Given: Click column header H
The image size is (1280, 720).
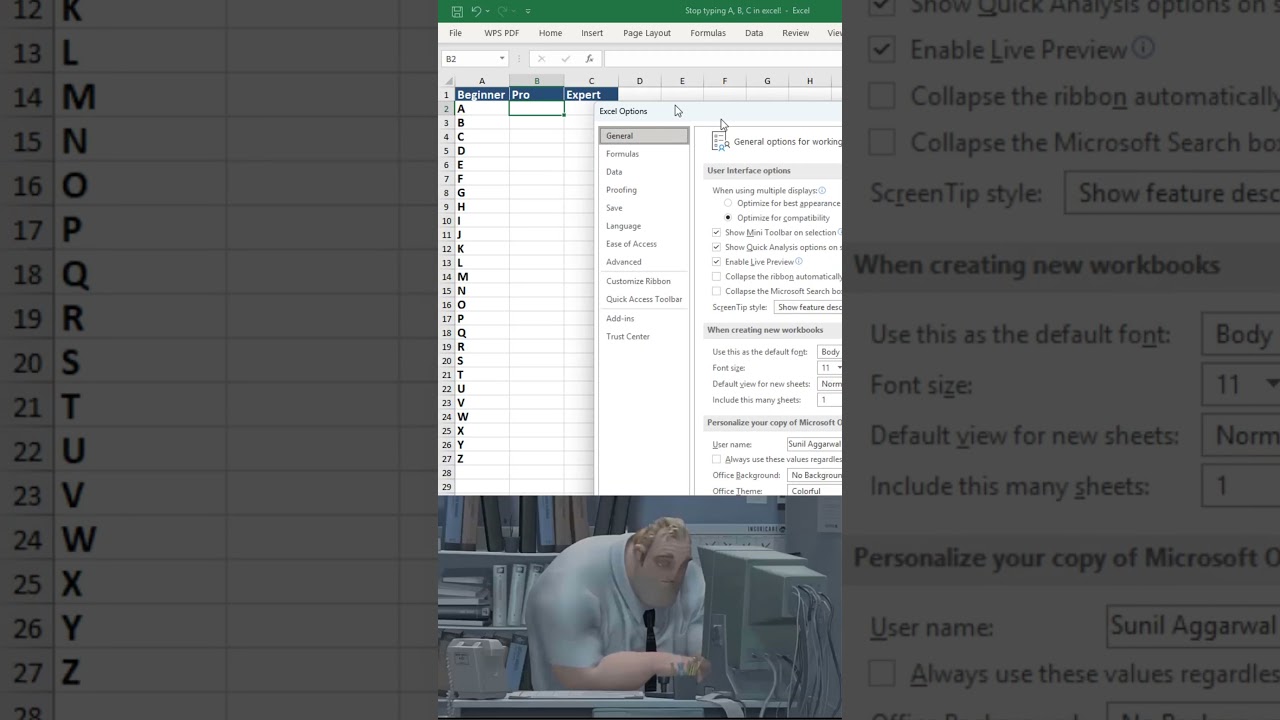Looking at the screenshot, I should pos(810,81).
